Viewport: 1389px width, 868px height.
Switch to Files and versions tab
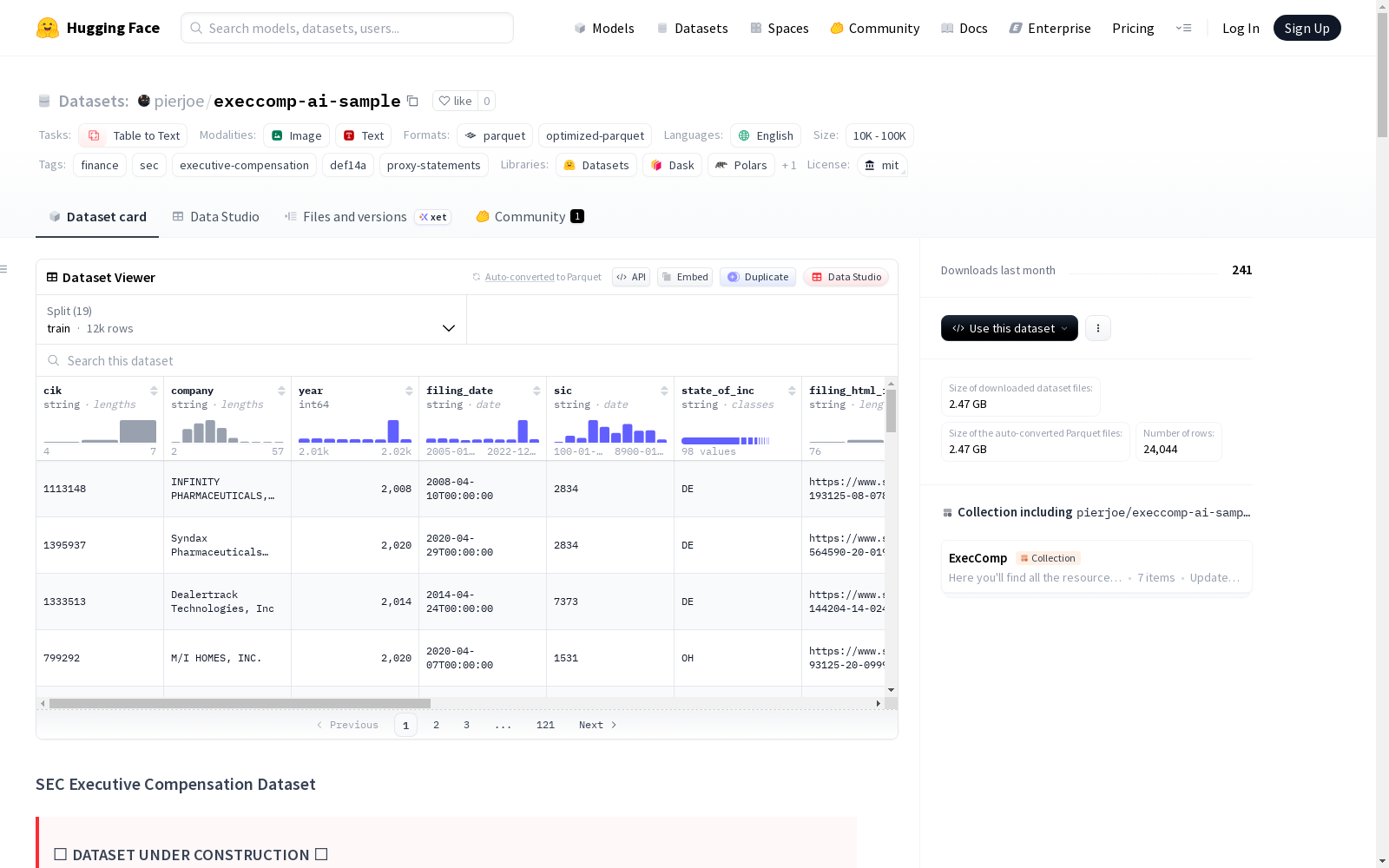click(367, 217)
